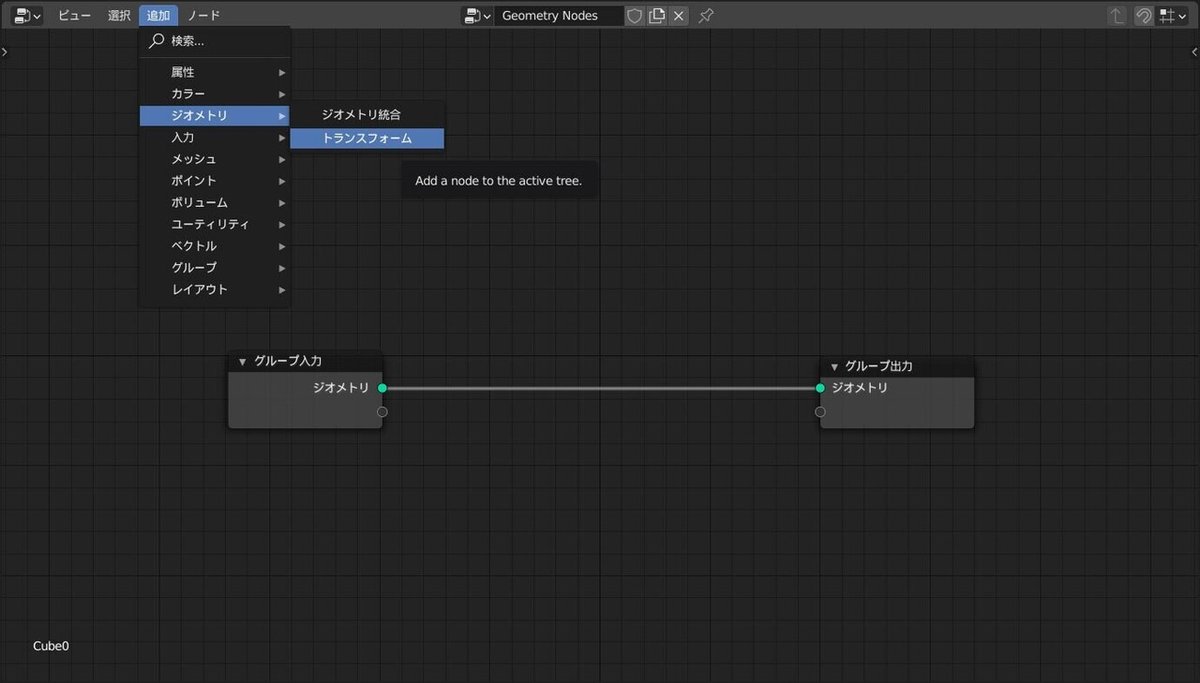Click the 追加 (Add) menu
1200x683 pixels.
[158, 15]
